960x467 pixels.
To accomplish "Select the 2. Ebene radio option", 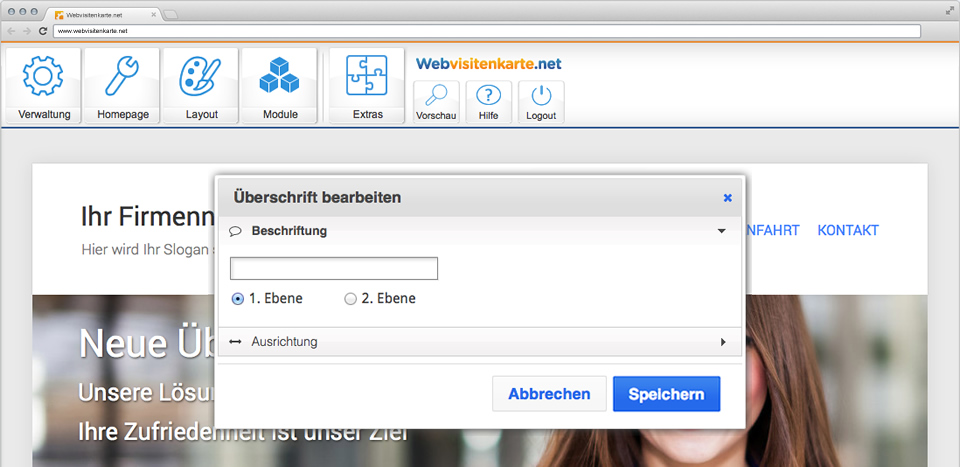I will tap(350, 299).
